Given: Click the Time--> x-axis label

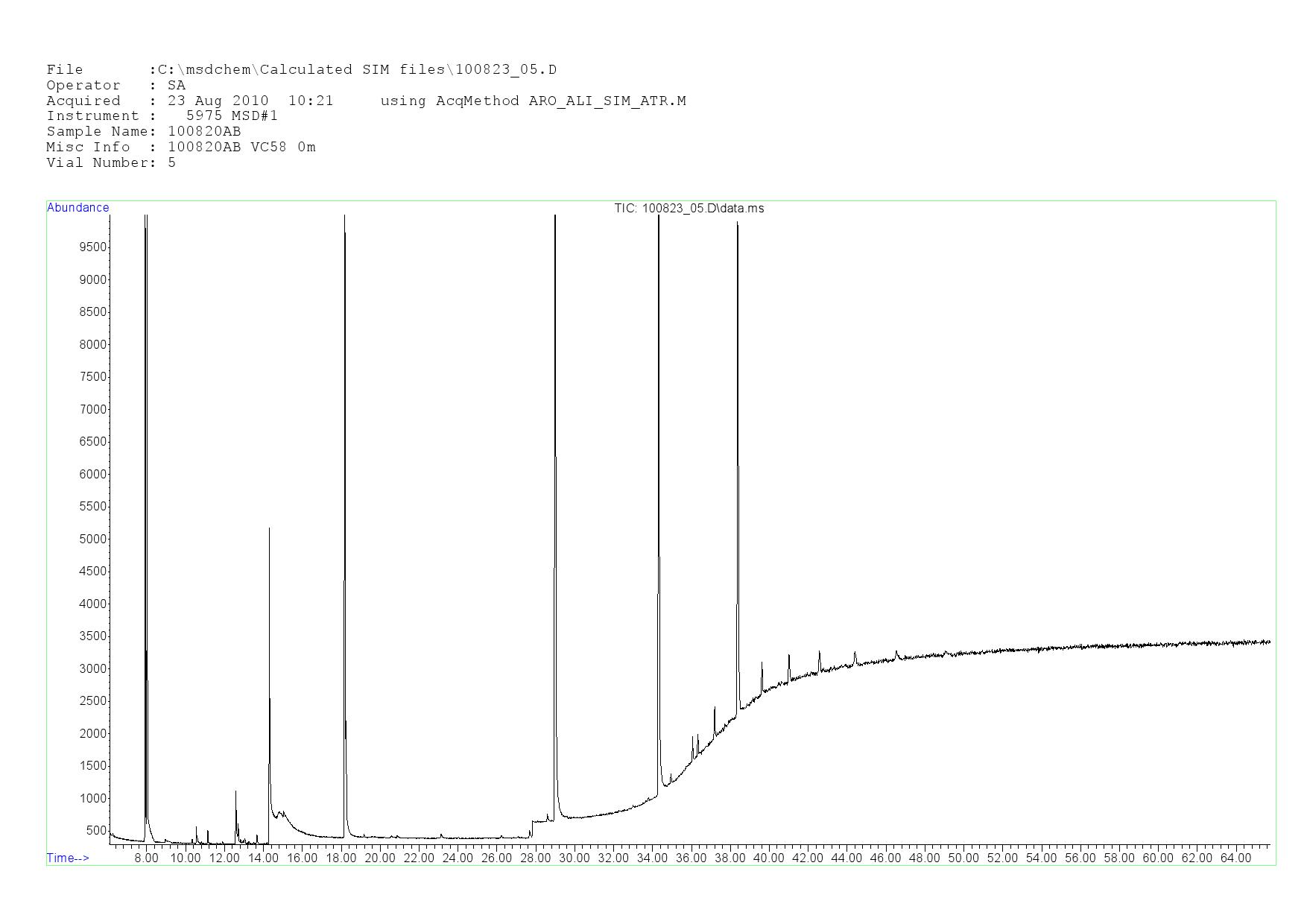Looking at the screenshot, I should [68, 858].
